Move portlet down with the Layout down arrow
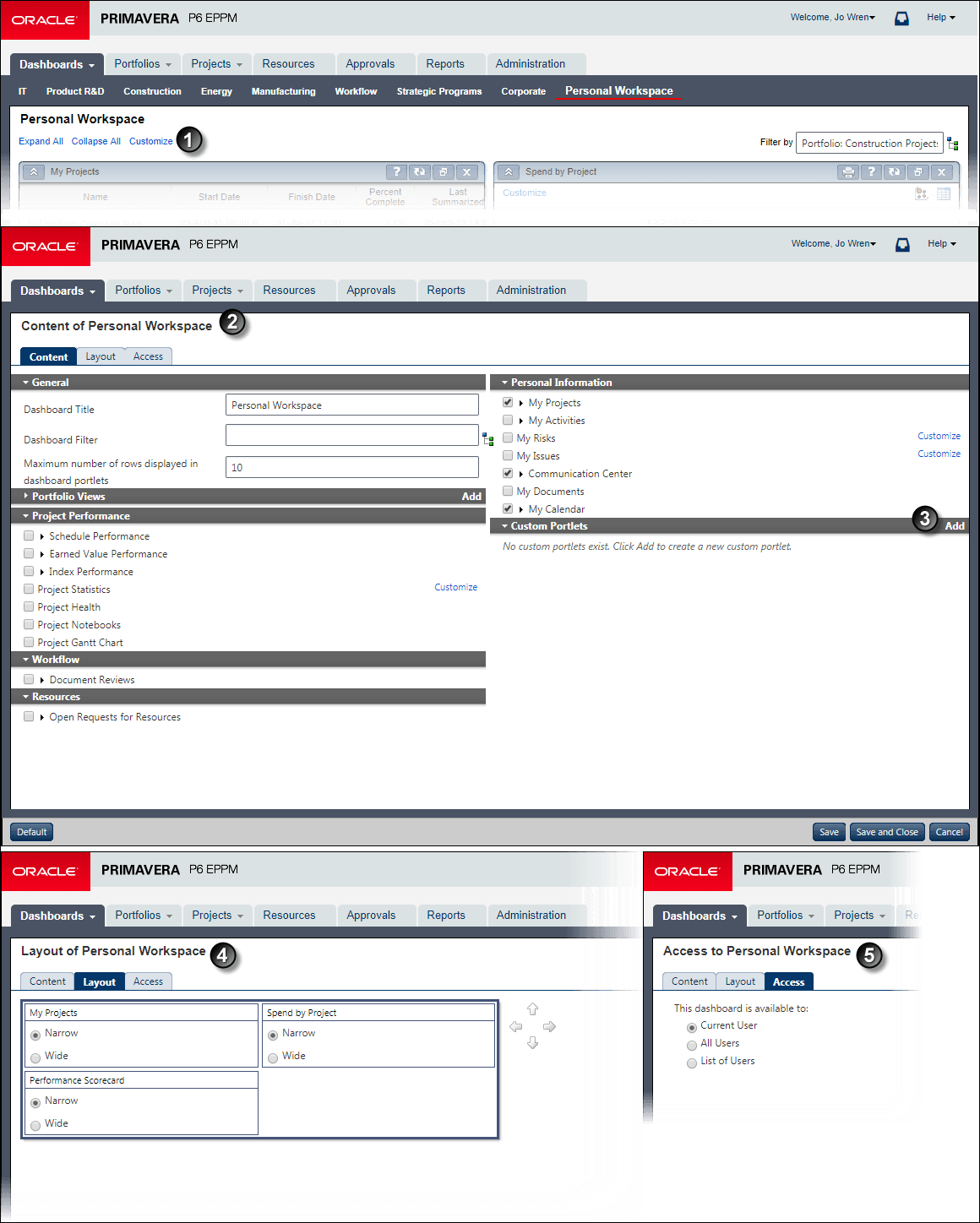Viewport: 980px width, 1223px height. [532, 1043]
